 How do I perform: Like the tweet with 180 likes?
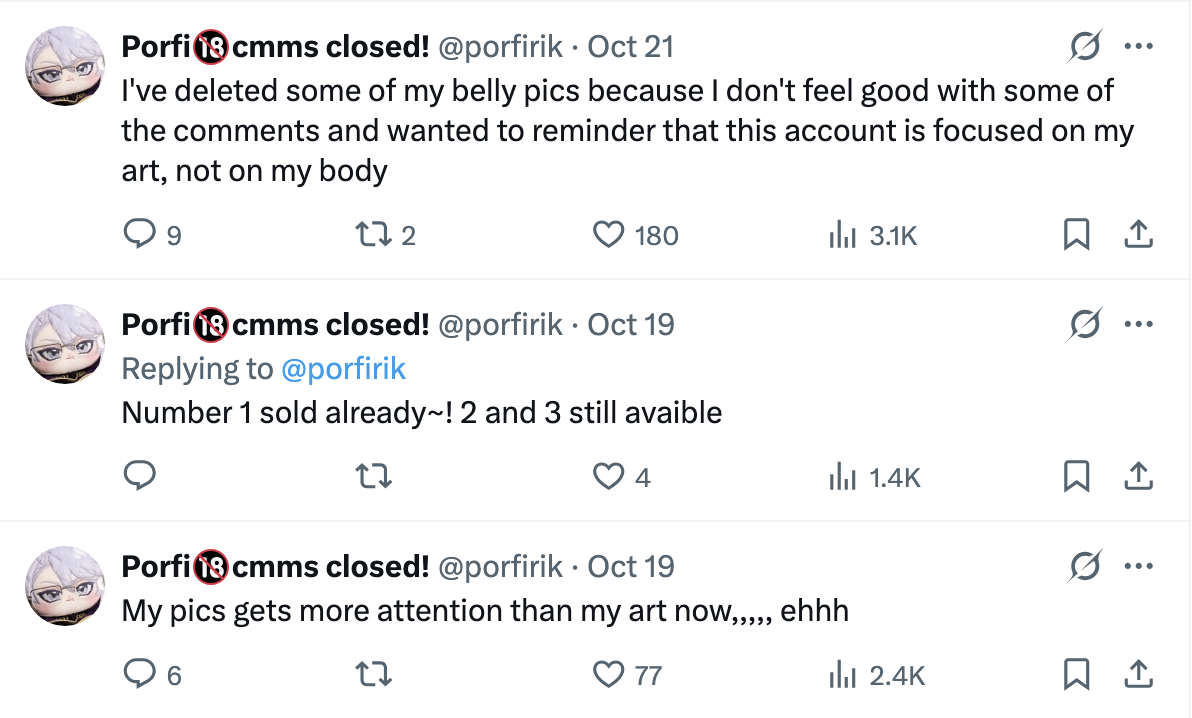608,235
